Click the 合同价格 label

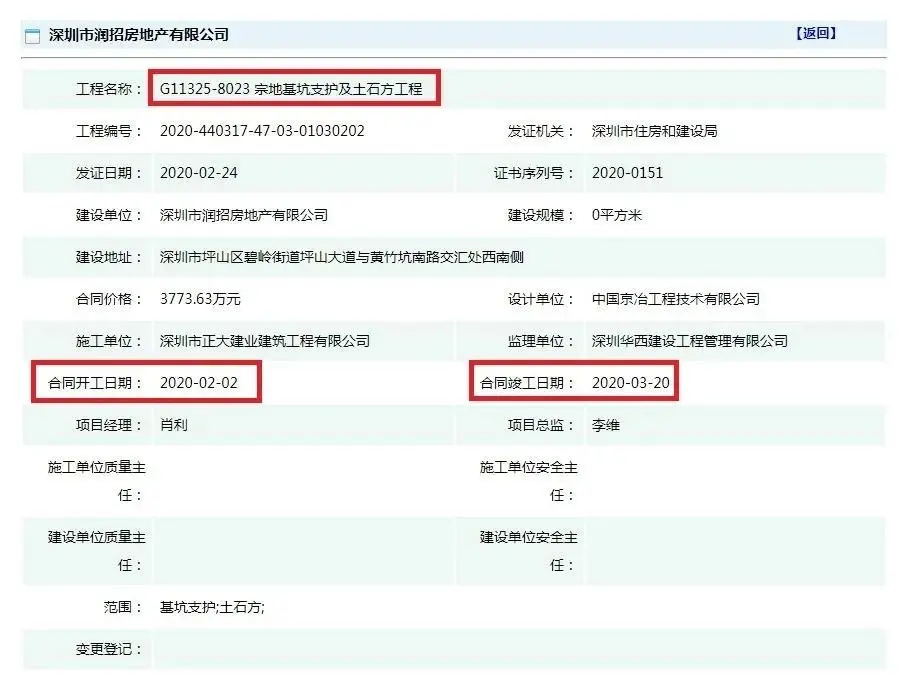tap(108, 299)
